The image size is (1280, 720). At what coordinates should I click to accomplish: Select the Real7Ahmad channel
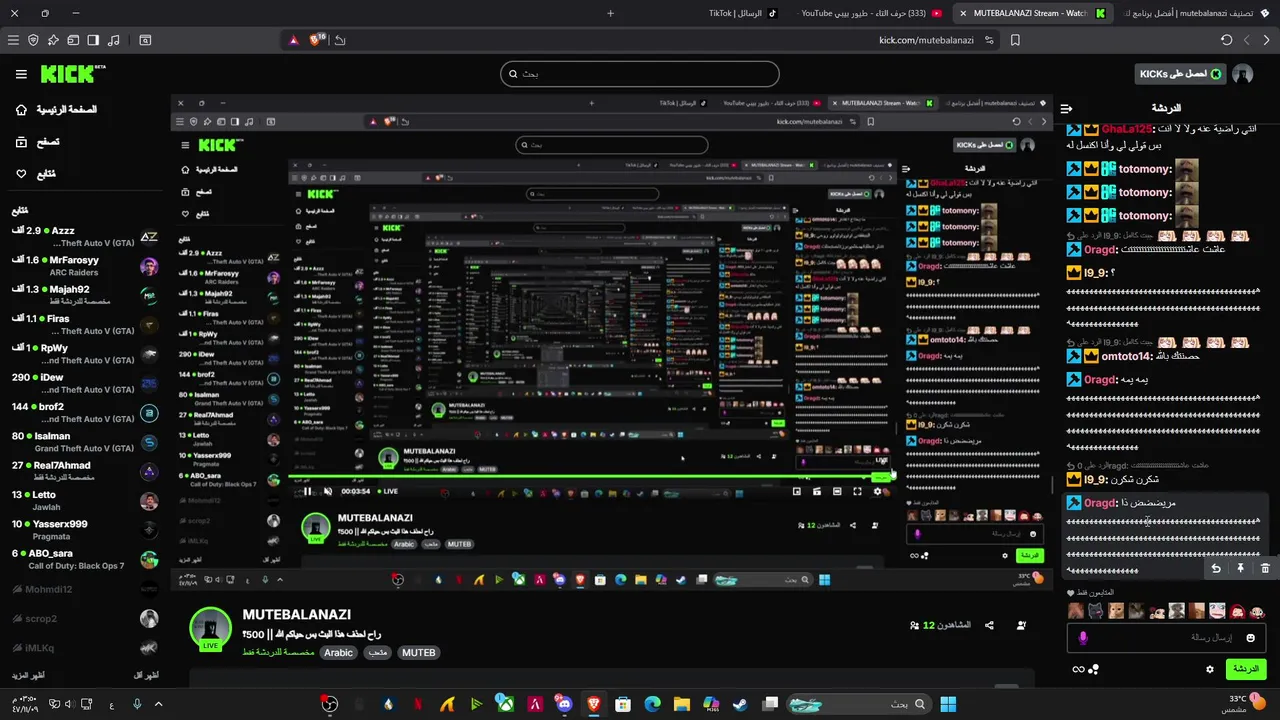pos(85,471)
